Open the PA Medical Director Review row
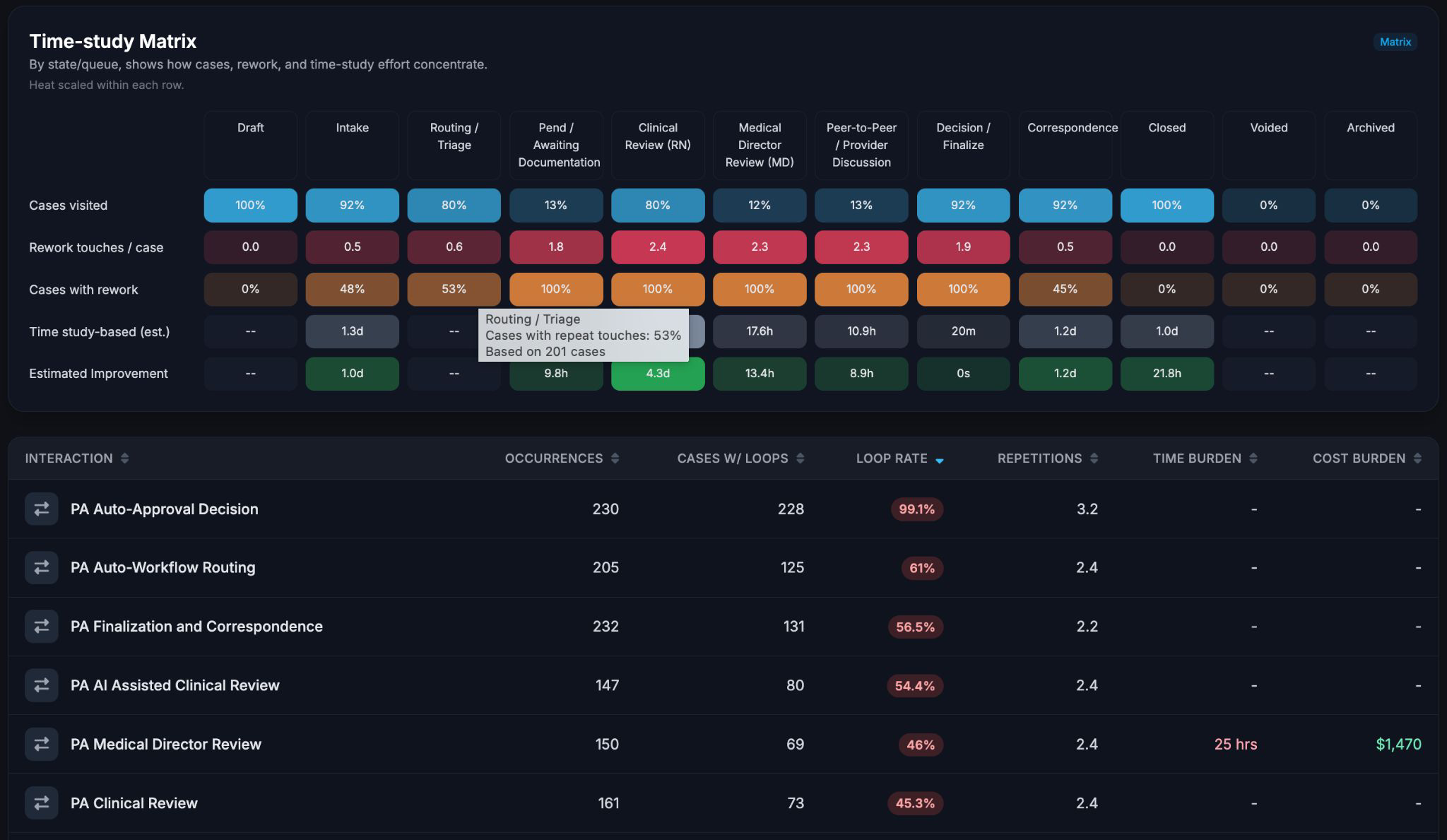Screen dimensions: 1447x840 [x=723, y=744]
